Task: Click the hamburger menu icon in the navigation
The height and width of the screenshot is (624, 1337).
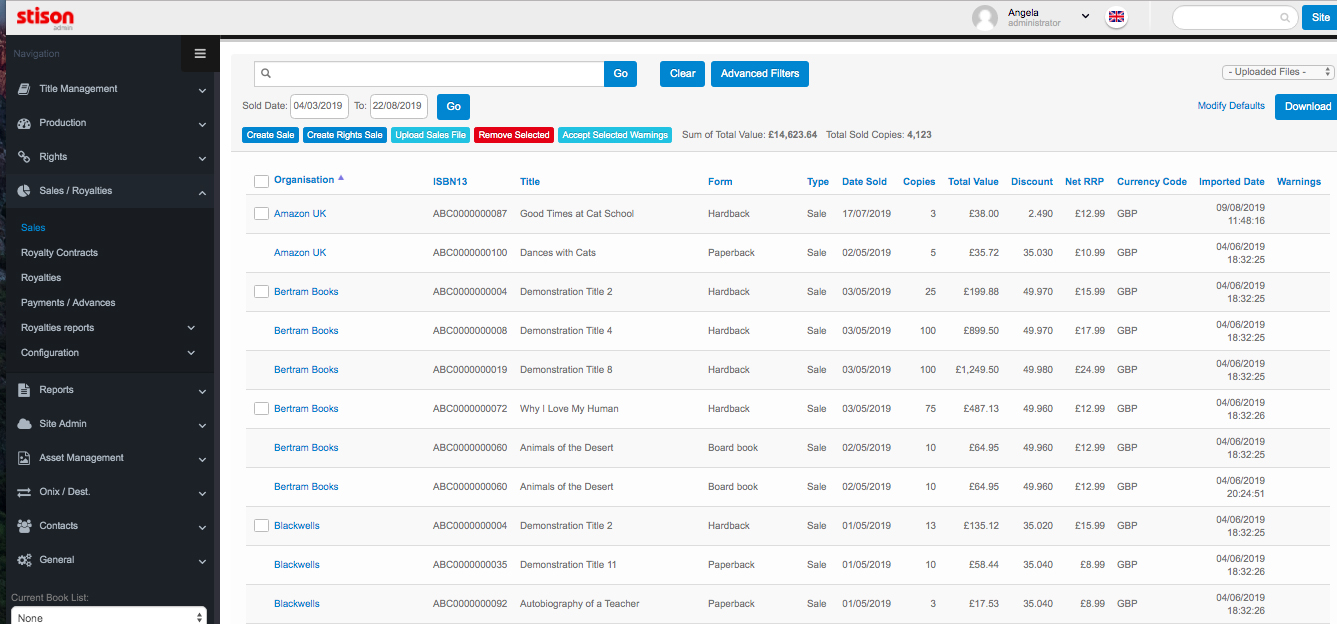Action: pyautogui.click(x=200, y=54)
